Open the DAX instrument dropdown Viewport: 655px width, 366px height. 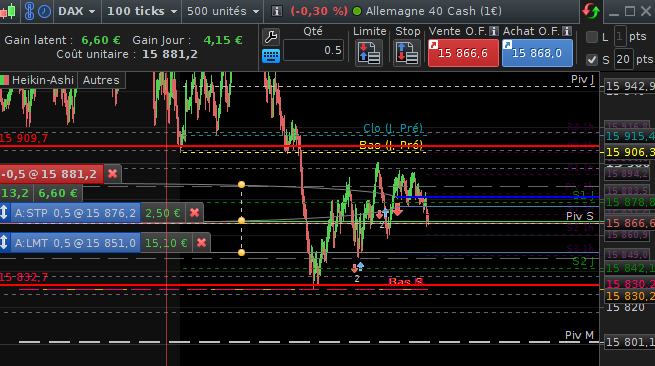tap(77, 11)
